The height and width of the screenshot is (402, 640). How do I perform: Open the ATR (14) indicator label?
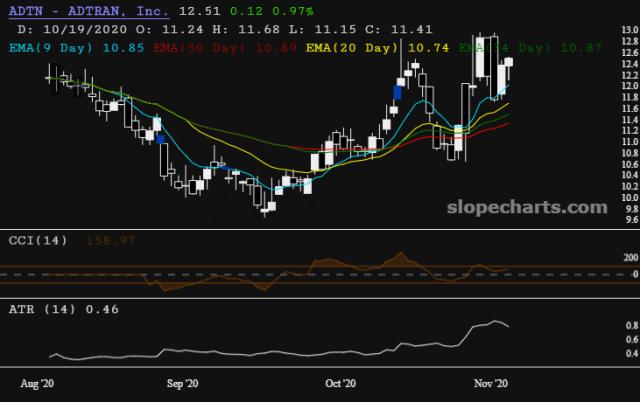[39, 309]
